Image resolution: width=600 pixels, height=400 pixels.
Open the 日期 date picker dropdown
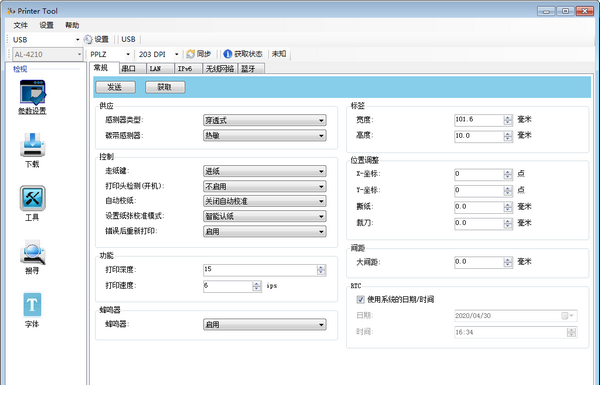coord(567,316)
